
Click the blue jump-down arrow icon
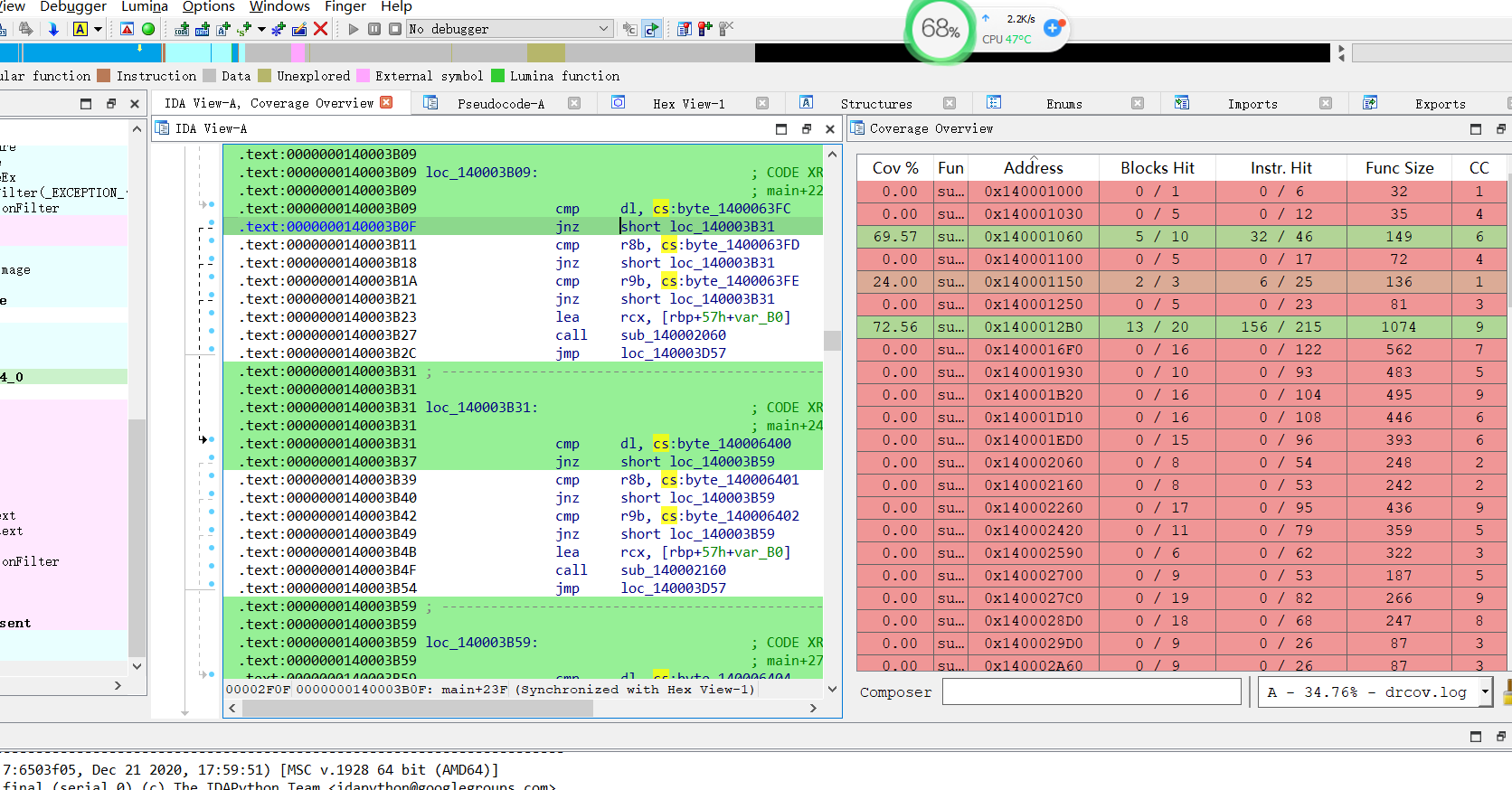tap(53, 29)
